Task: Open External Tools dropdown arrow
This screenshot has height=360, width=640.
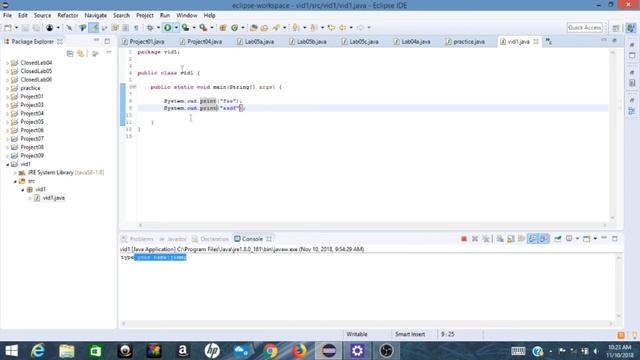Action: point(212,28)
